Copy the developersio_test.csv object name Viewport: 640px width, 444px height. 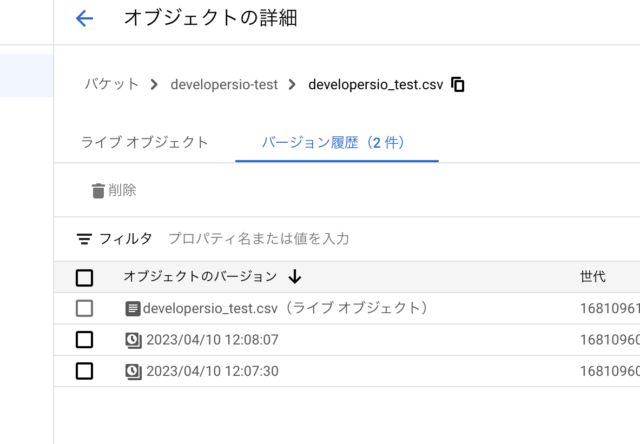click(458, 84)
